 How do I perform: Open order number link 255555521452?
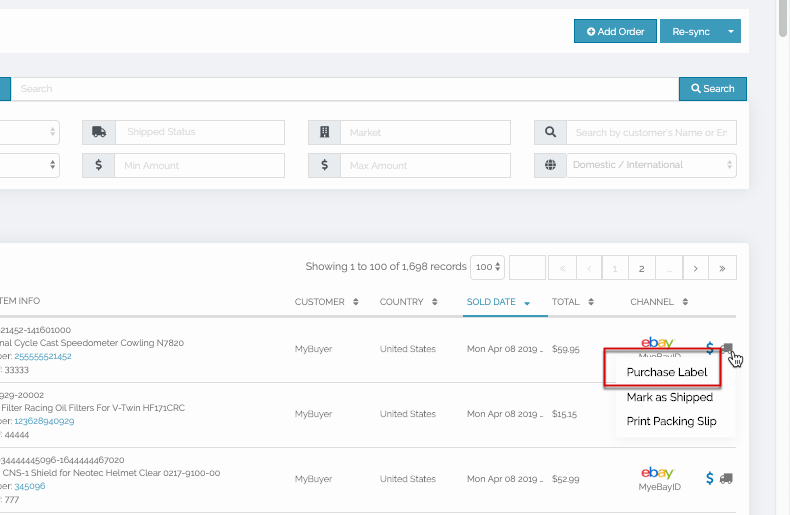pyautogui.click(x=43, y=356)
